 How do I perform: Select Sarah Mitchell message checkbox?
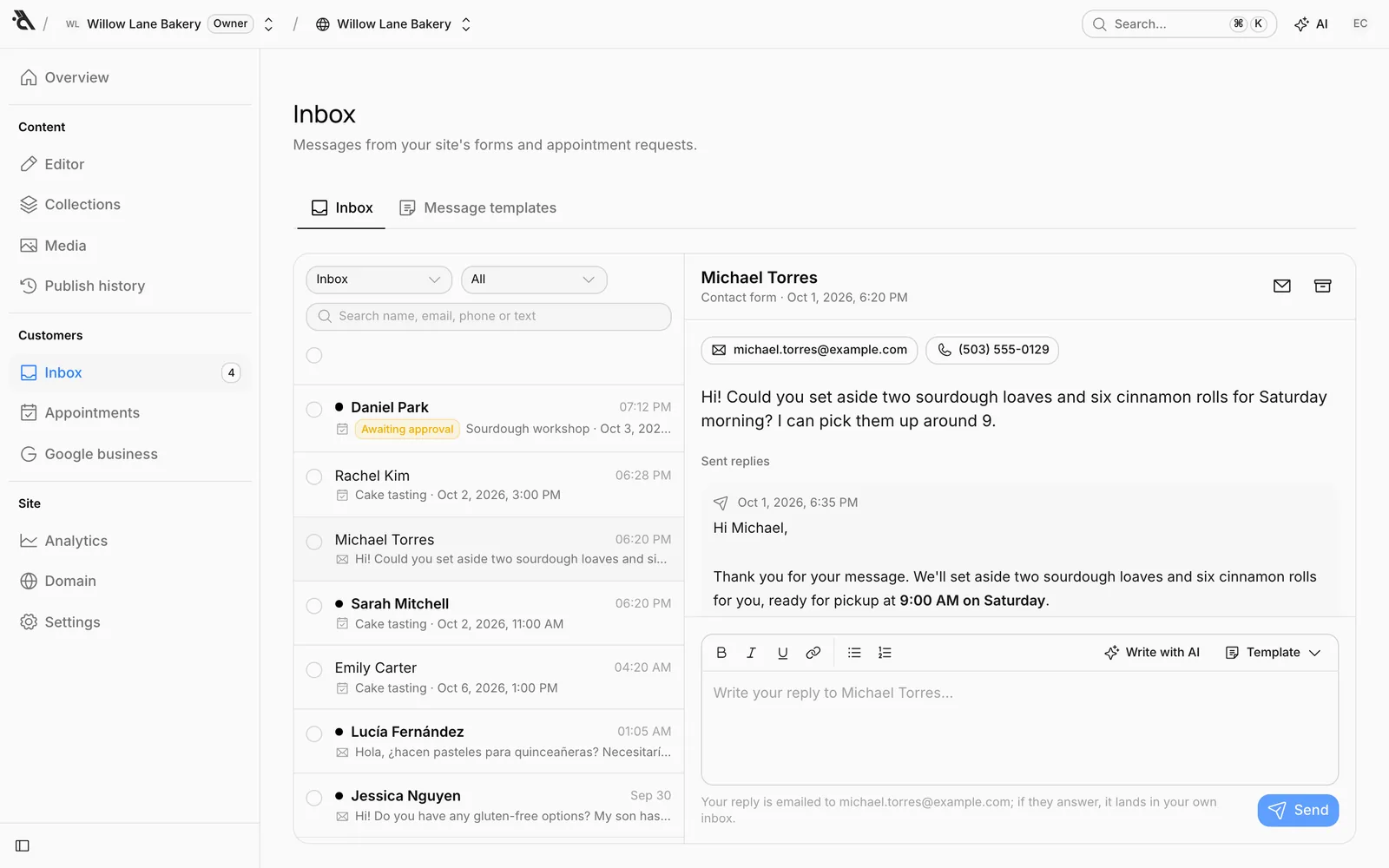coord(314,606)
